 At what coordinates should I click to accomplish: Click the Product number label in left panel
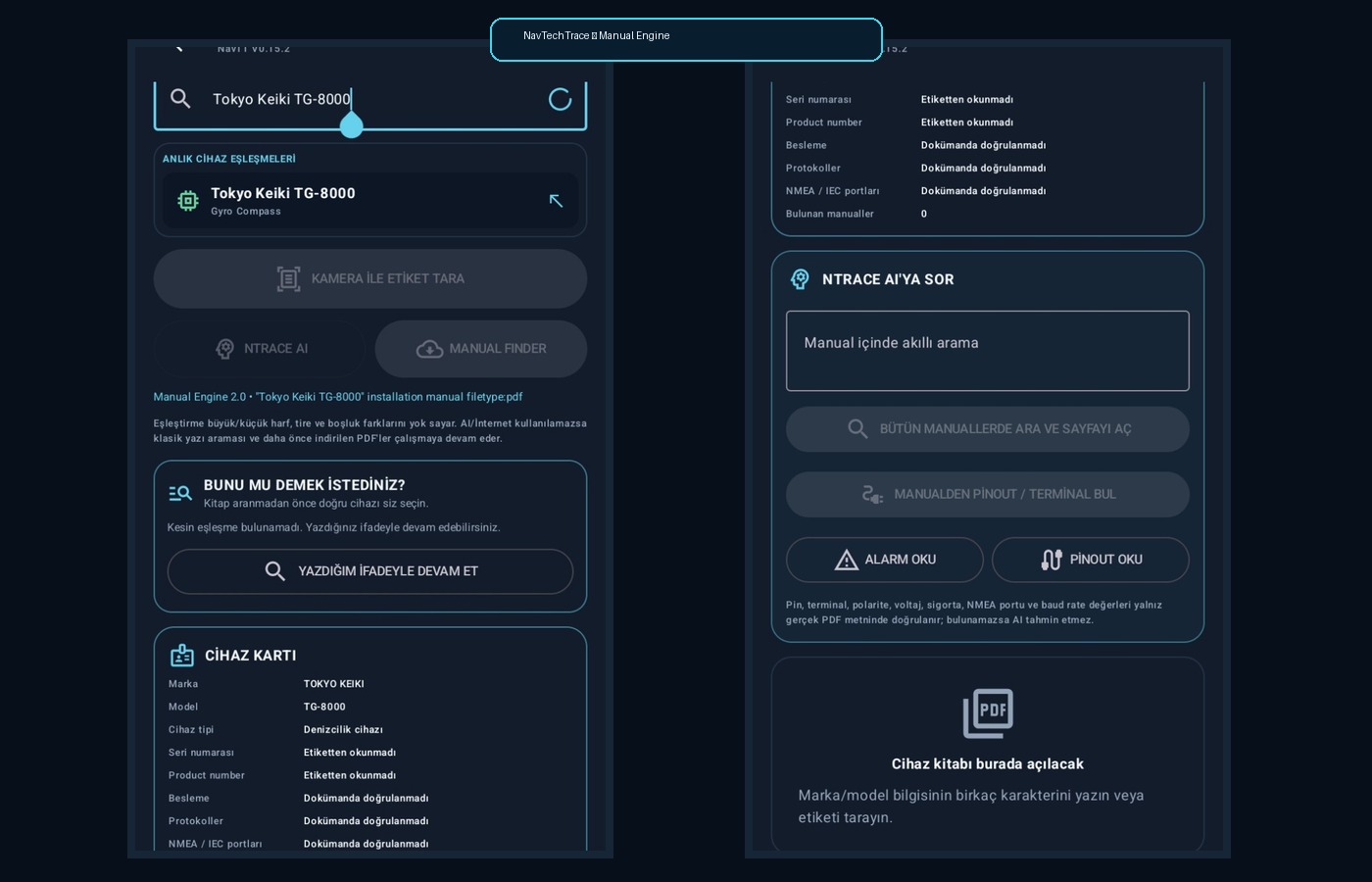(x=207, y=775)
